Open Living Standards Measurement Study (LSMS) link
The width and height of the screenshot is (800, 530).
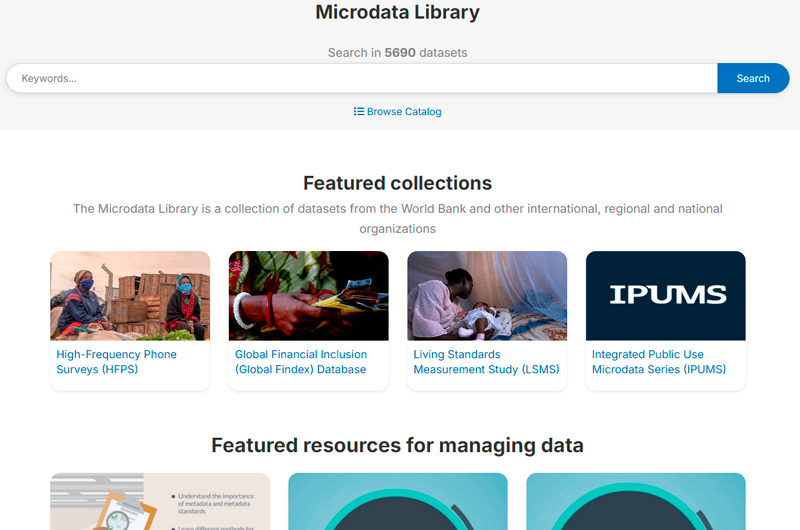486,362
